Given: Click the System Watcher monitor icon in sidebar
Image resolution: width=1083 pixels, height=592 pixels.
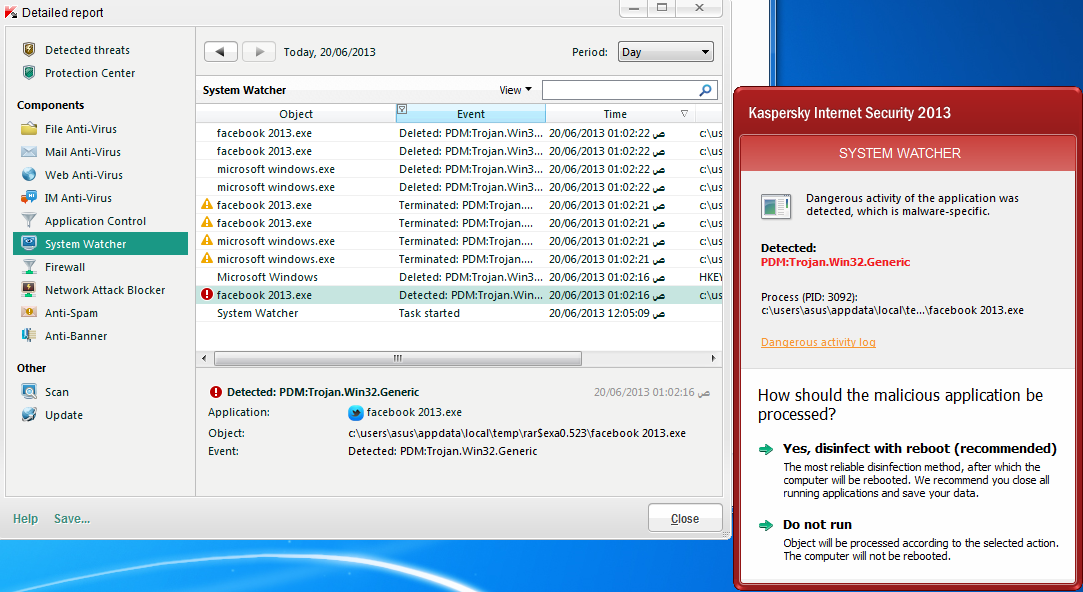Looking at the screenshot, I should point(29,243).
